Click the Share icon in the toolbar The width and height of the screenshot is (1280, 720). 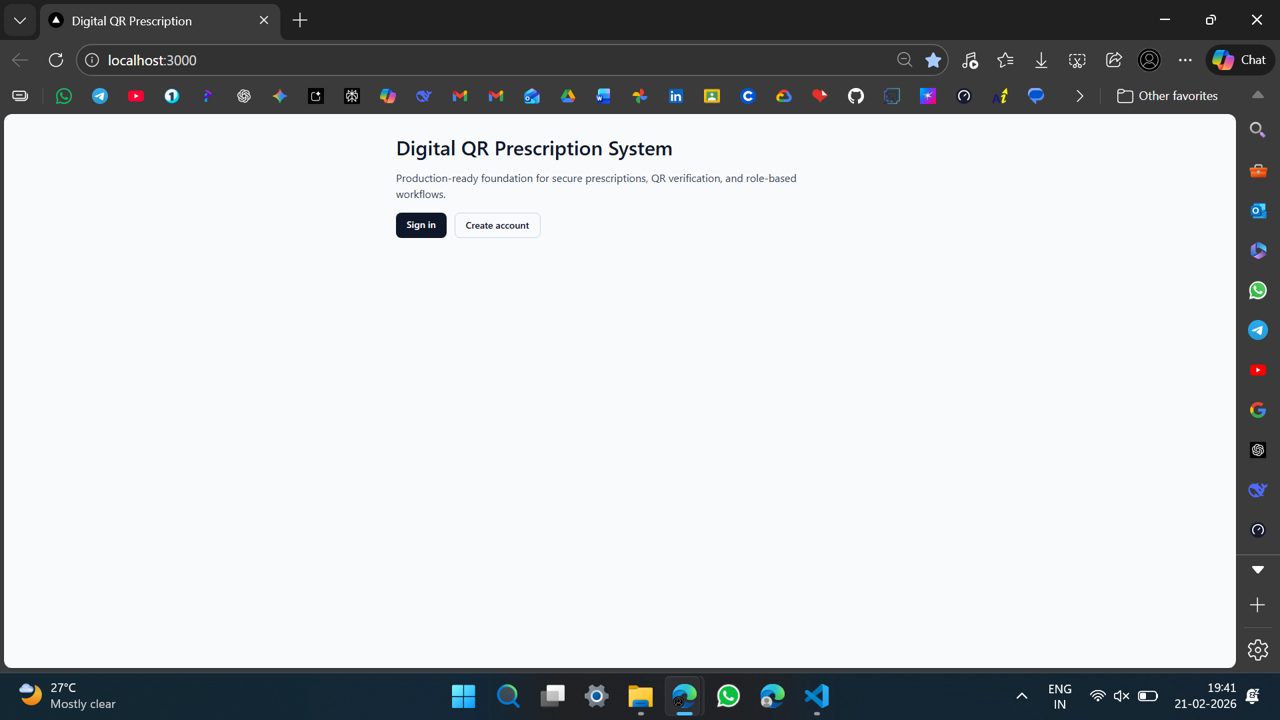tap(1113, 60)
